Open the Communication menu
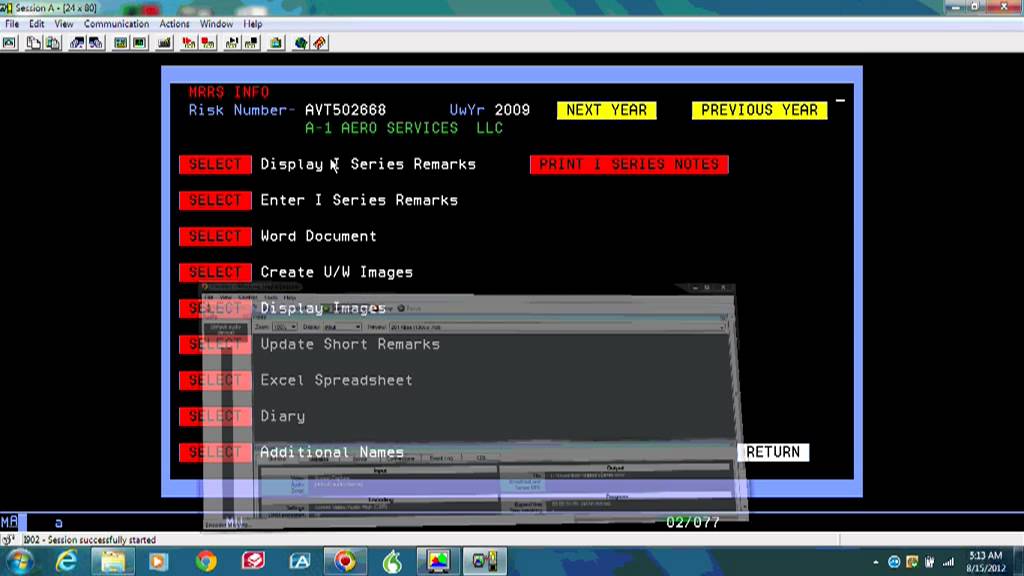Screen dimensions: 1024x576 116,24
